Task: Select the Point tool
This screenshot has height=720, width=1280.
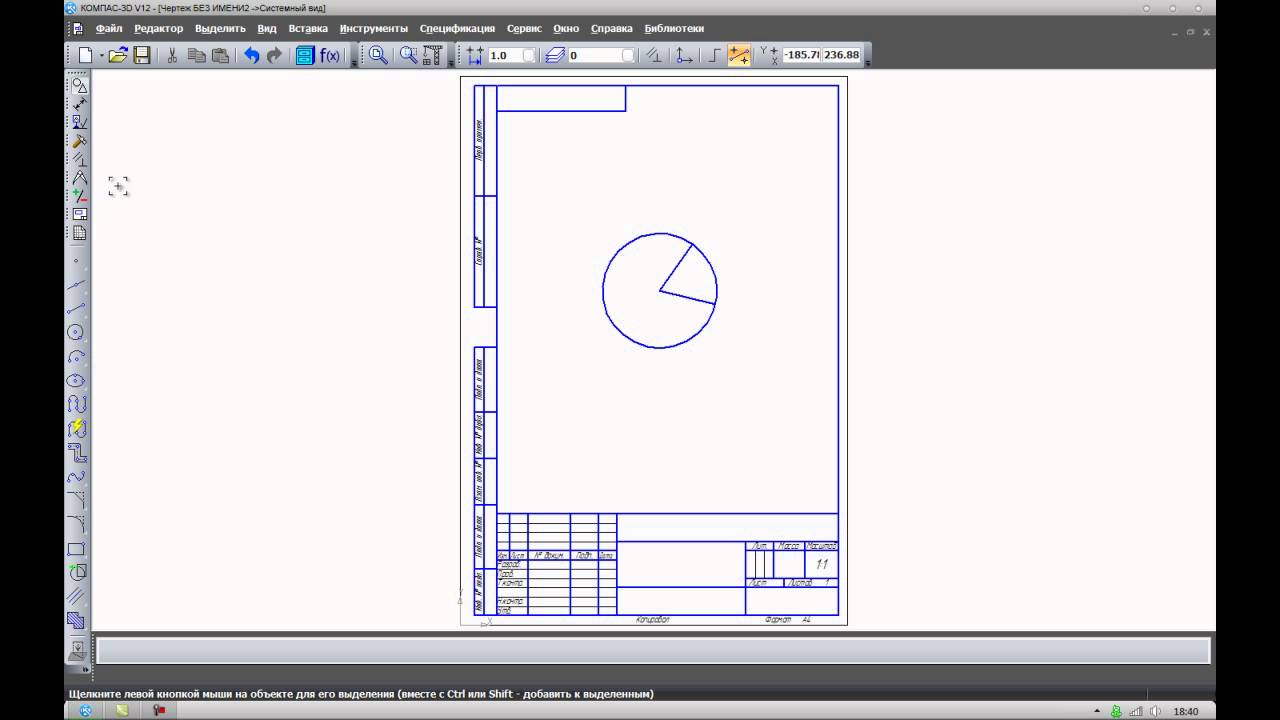Action: point(76,261)
